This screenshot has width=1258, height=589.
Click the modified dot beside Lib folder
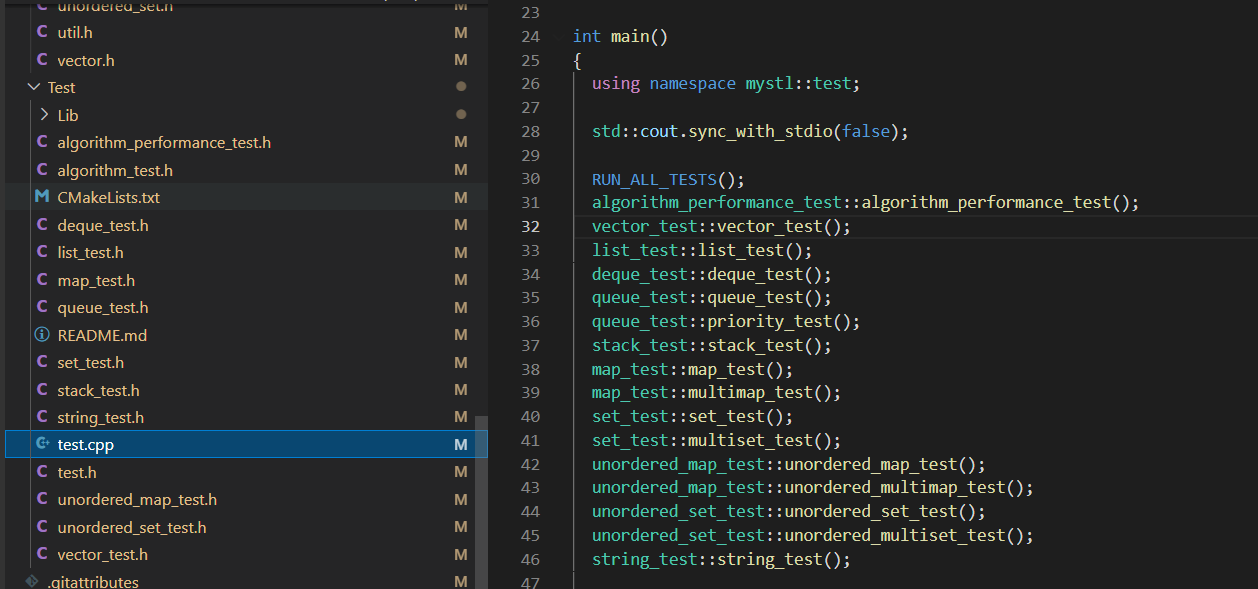(x=461, y=115)
